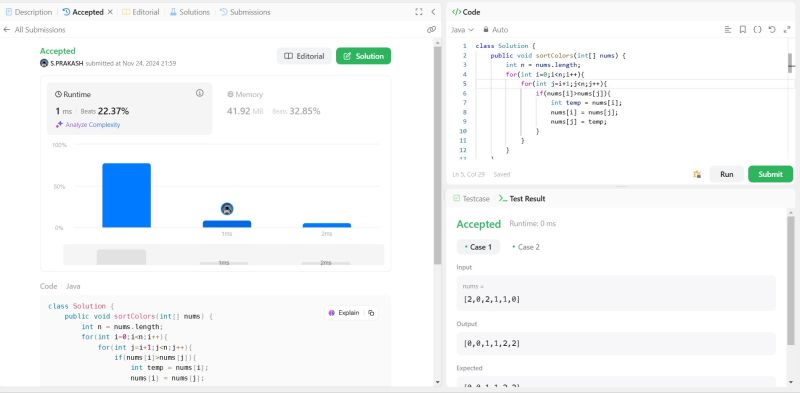The height and width of the screenshot is (393, 800).
Task: Click the test result panel scrollbar
Action: 791,280
